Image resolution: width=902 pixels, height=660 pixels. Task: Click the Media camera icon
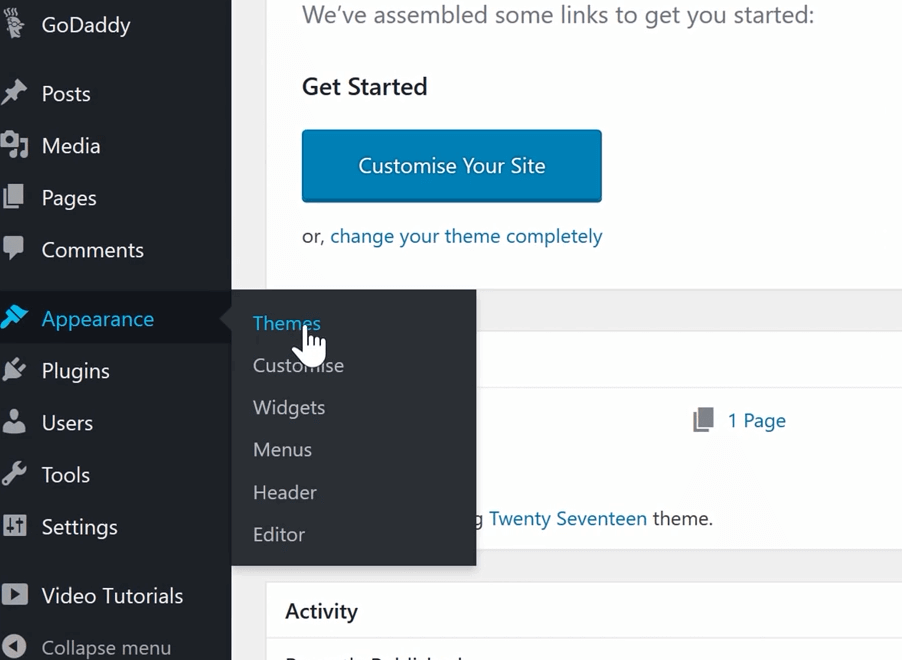pos(14,144)
